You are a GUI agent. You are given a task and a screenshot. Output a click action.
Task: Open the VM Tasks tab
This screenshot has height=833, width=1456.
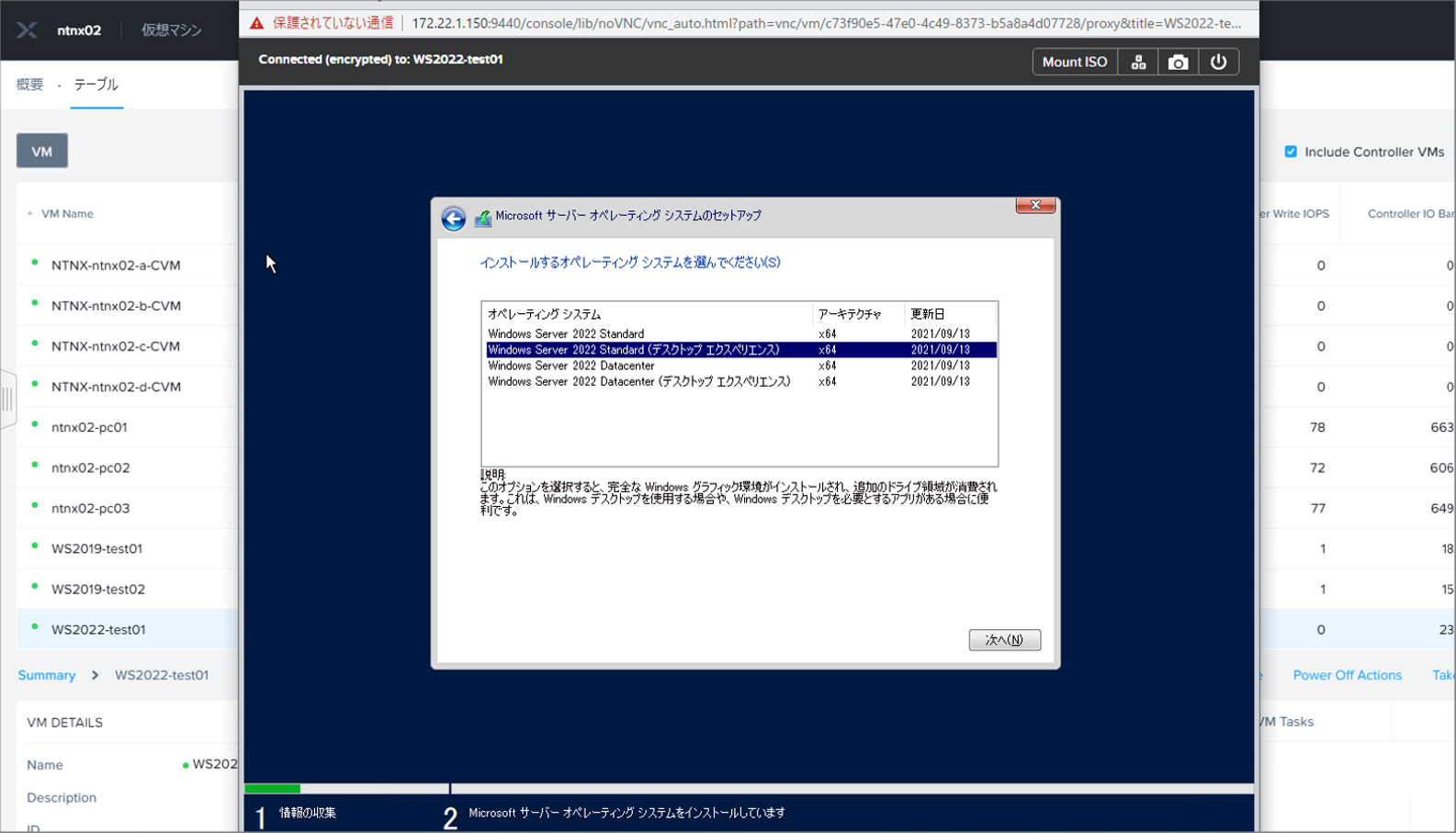(x=1288, y=722)
